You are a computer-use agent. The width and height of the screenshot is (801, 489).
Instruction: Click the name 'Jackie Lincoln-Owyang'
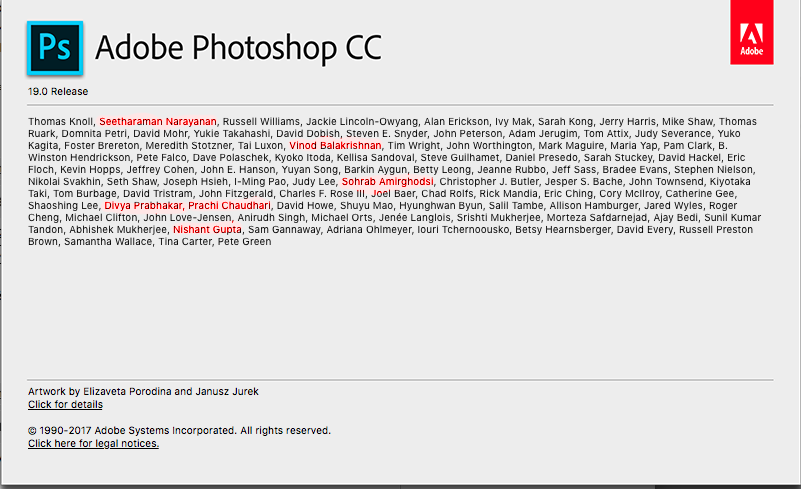tap(362, 122)
